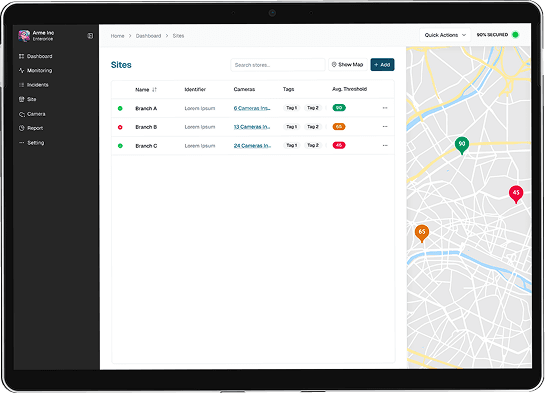This screenshot has width=545, height=394.
Task: Open Dashboard in the sidebar menu
Action: 40,56
